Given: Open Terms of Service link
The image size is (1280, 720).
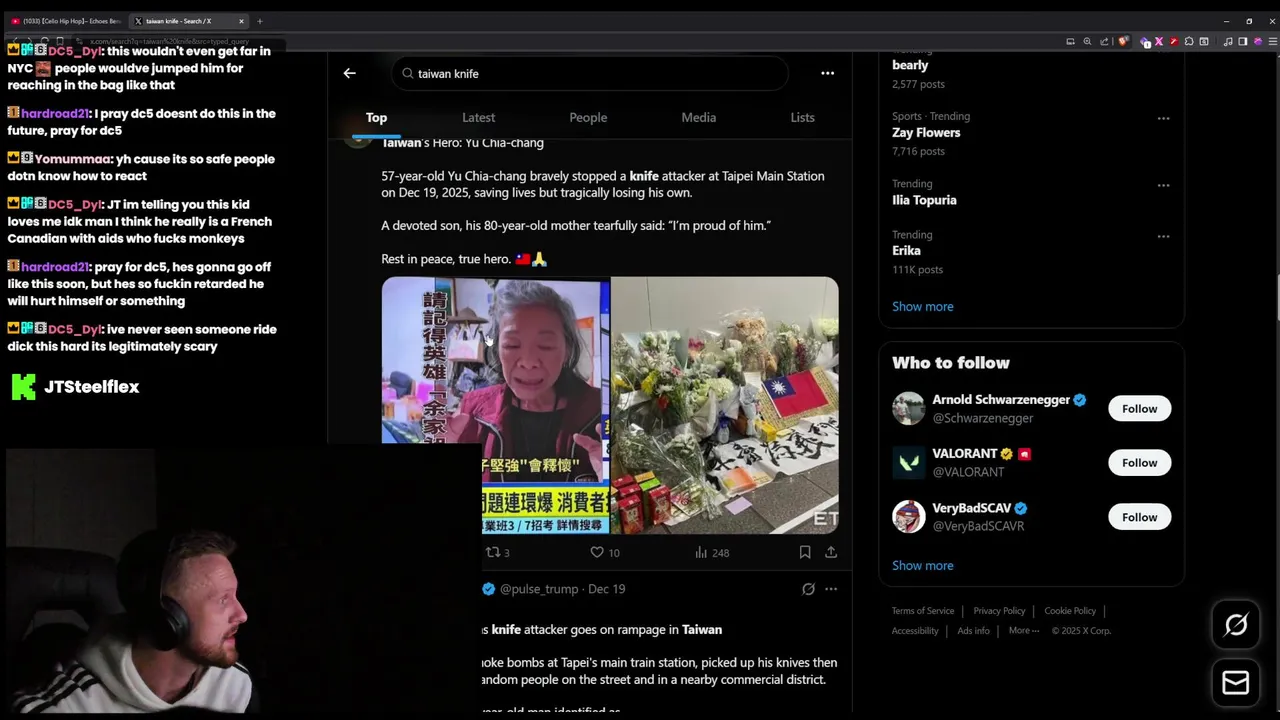Looking at the screenshot, I should (922, 611).
